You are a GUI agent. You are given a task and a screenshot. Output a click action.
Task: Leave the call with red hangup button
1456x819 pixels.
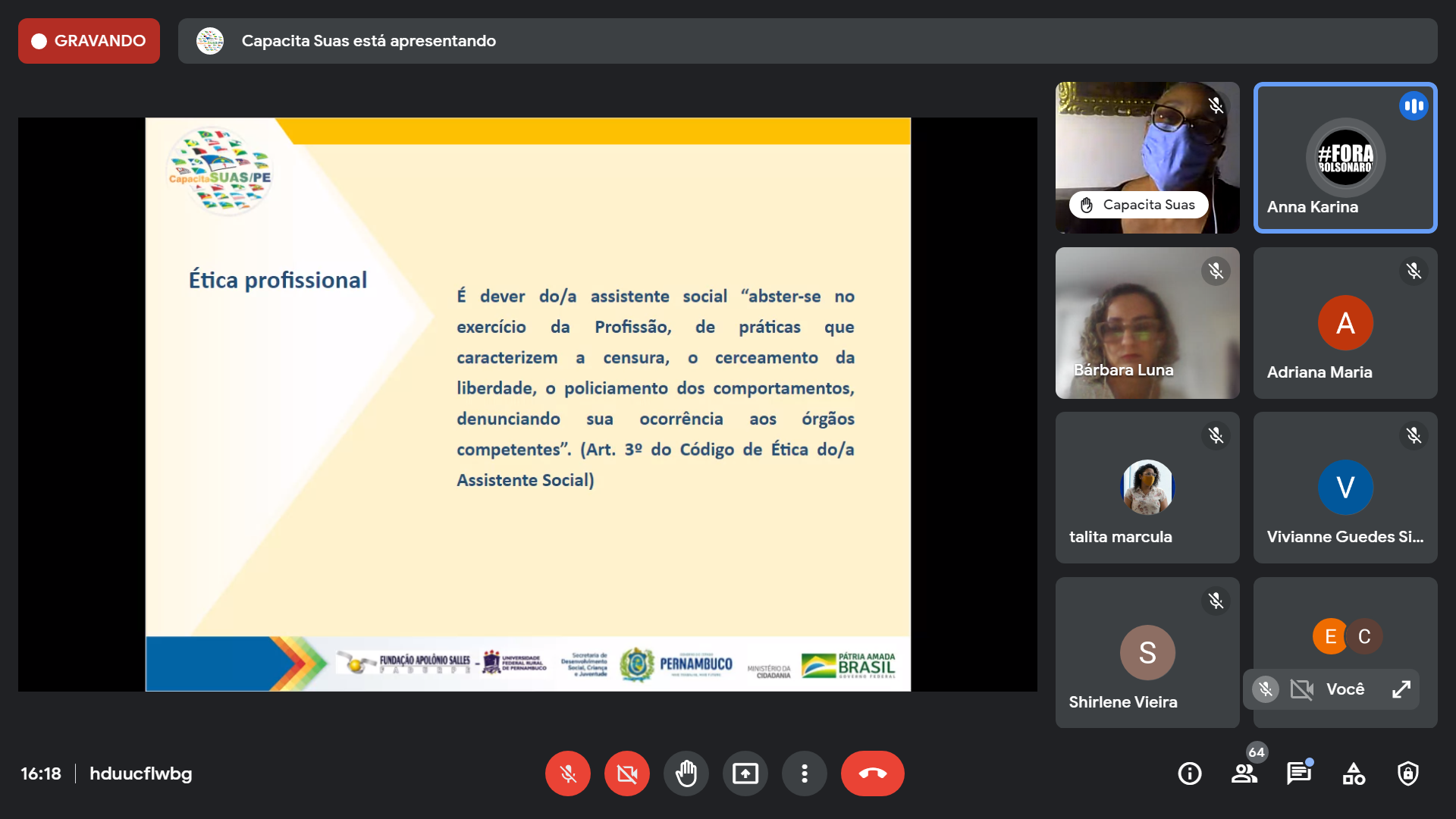872,773
